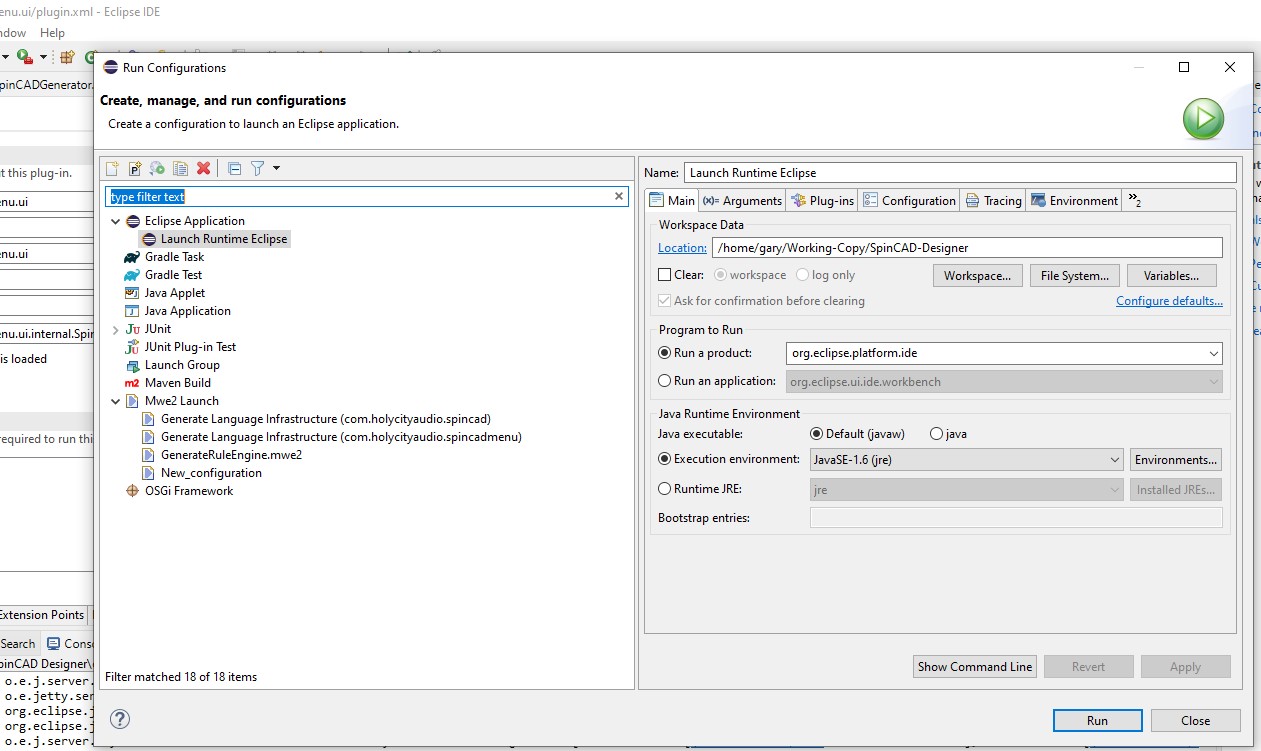This screenshot has width=1261, height=751.
Task: Select the java executable radio button
Action: (x=936, y=434)
